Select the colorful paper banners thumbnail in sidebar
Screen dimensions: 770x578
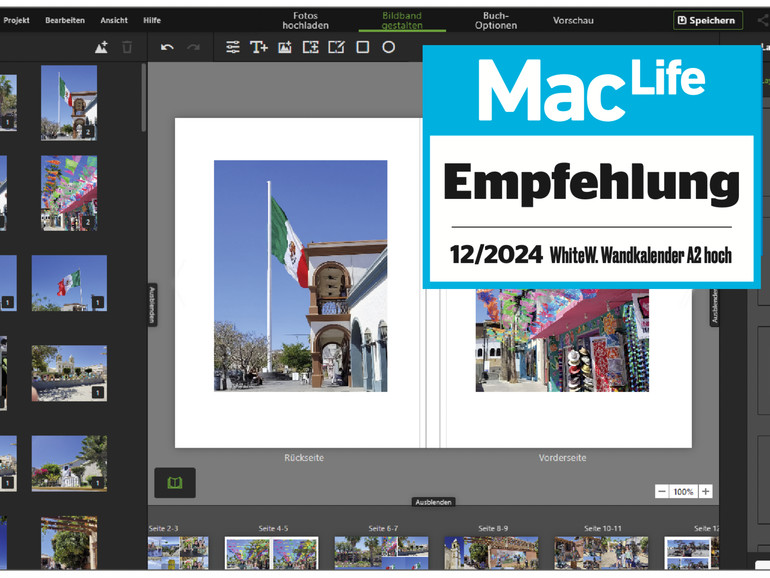(x=69, y=193)
